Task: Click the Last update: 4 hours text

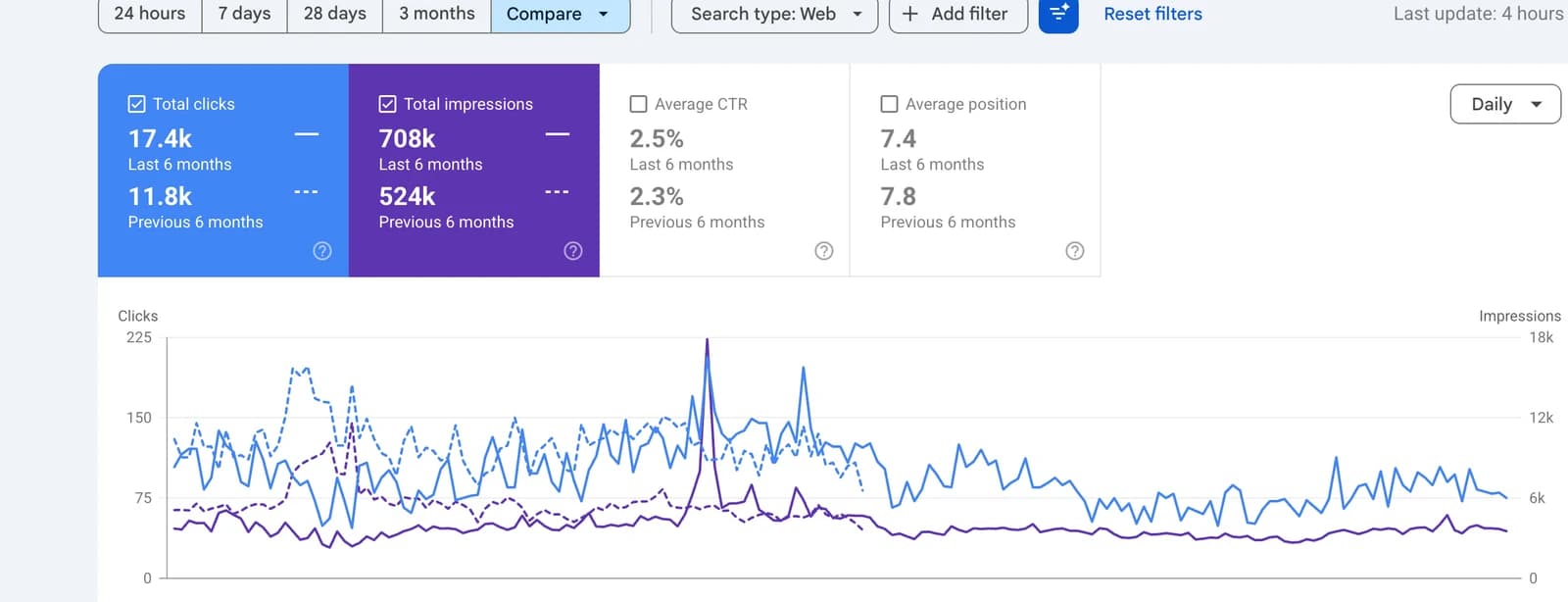Action: click(x=1480, y=14)
